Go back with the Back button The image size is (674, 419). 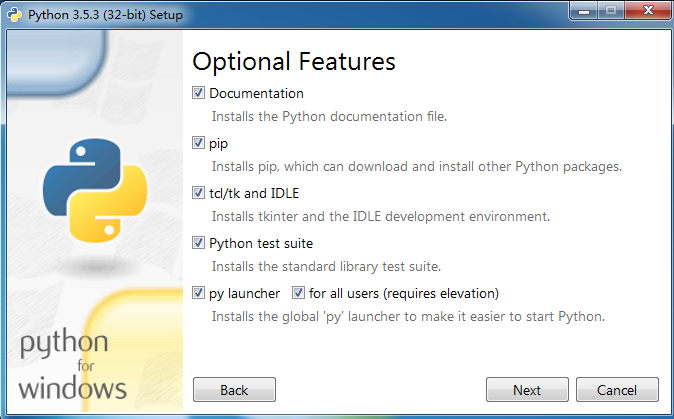[x=234, y=390]
